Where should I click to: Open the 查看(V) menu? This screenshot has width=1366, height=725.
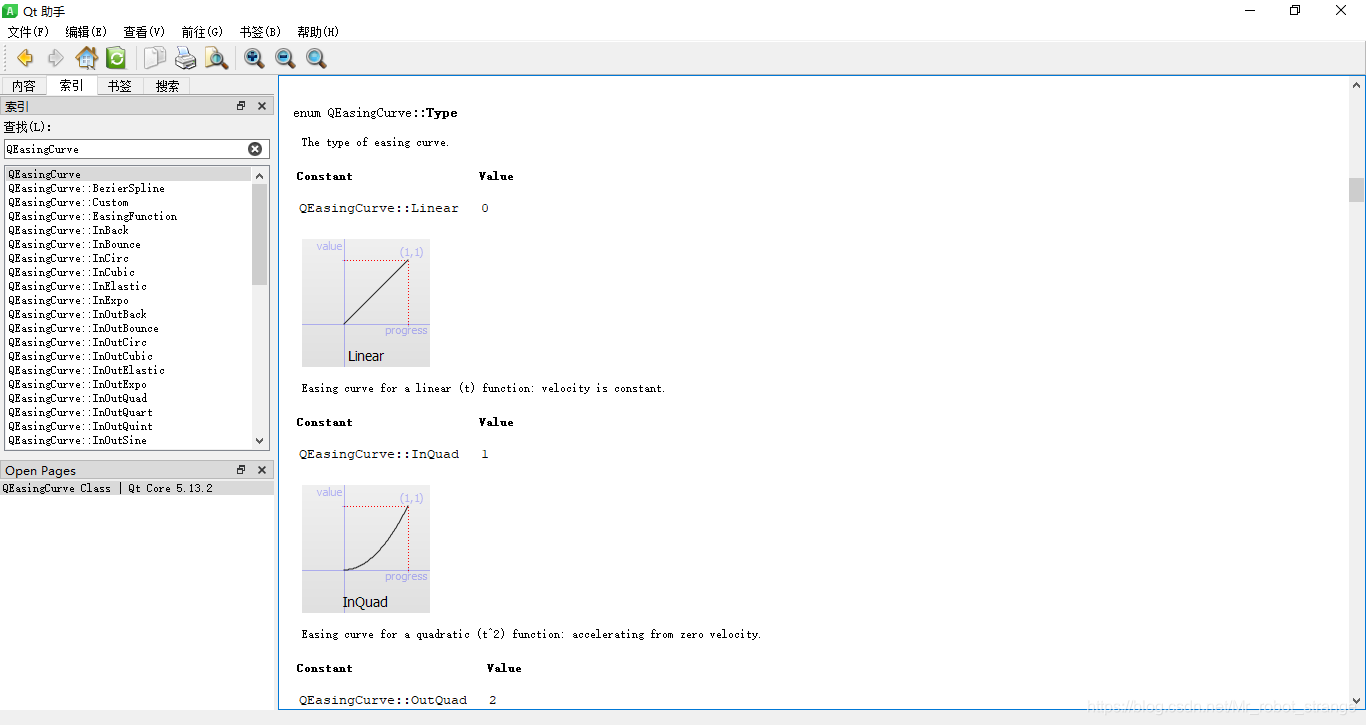pos(144,32)
